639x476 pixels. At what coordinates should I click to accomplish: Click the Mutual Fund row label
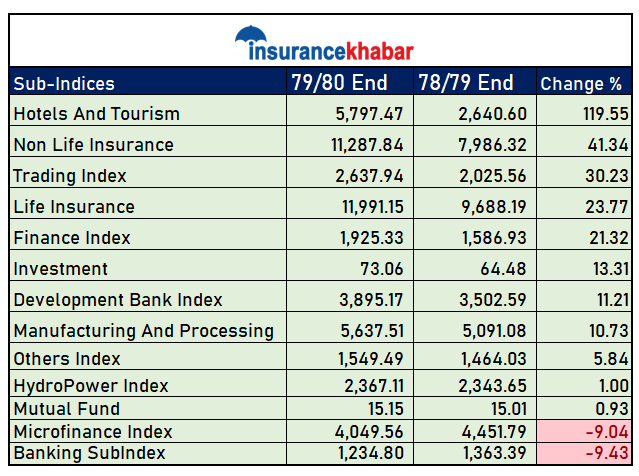coord(66,409)
